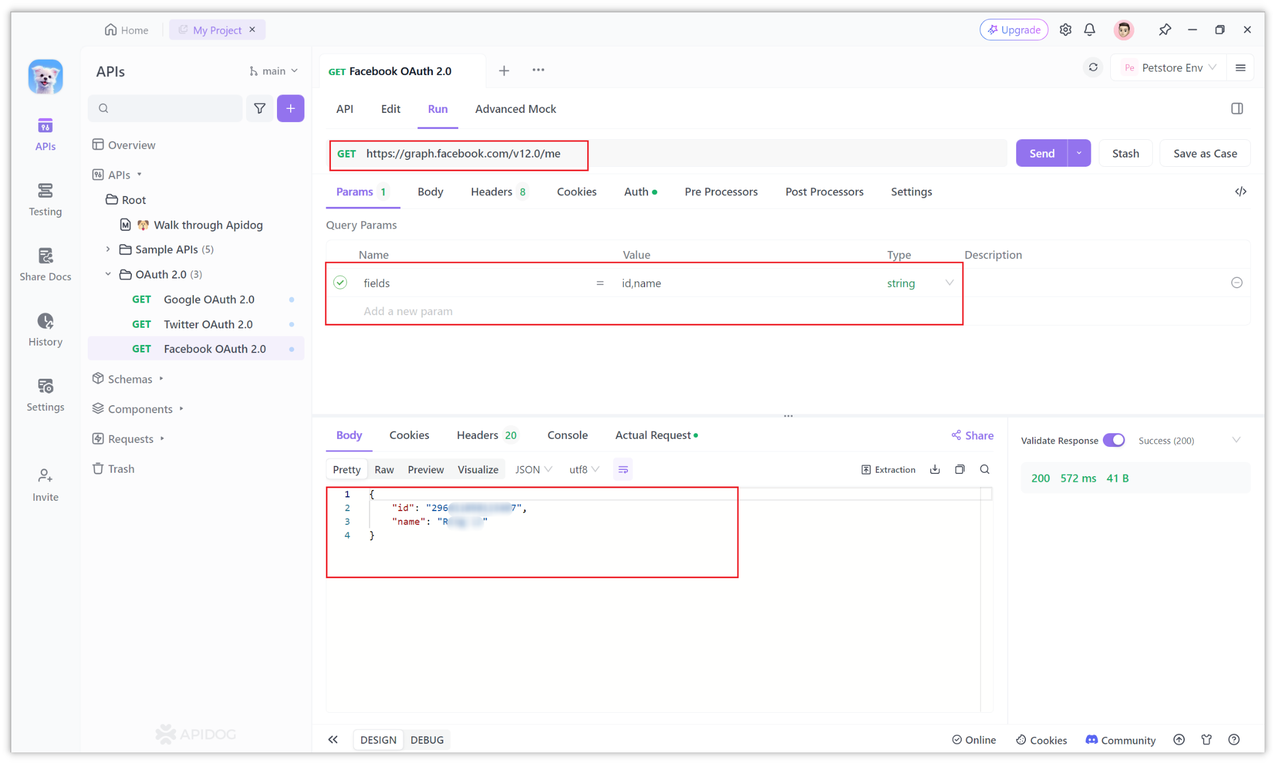The height and width of the screenshot is (765, 1280).
Task: Click the API search box
Action: pyautogui.click(x=166, y=108)
